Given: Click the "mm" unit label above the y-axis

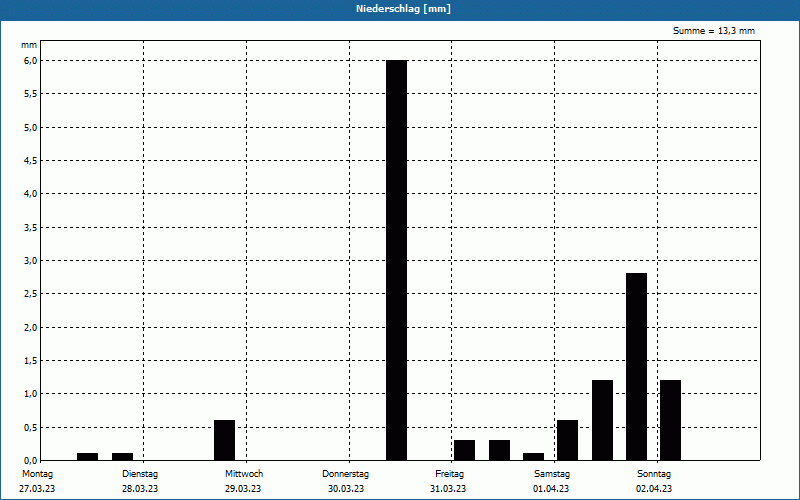Looking at the screenshot, I should [29, 45].
